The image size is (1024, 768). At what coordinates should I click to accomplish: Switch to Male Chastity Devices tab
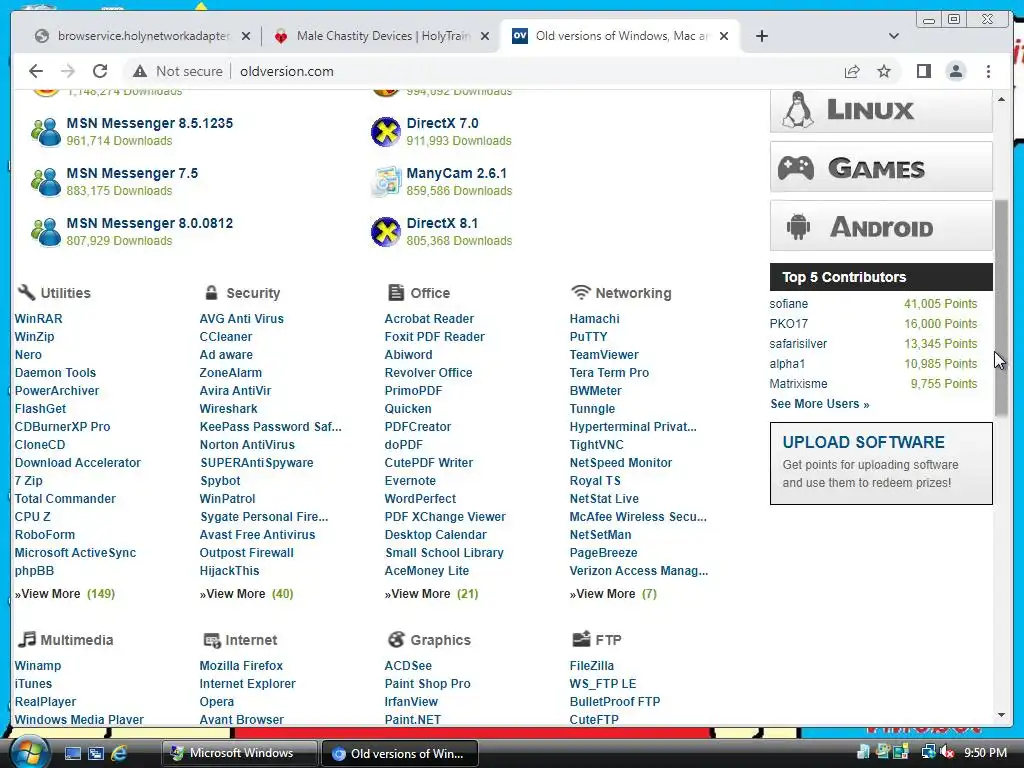point(382,36)
